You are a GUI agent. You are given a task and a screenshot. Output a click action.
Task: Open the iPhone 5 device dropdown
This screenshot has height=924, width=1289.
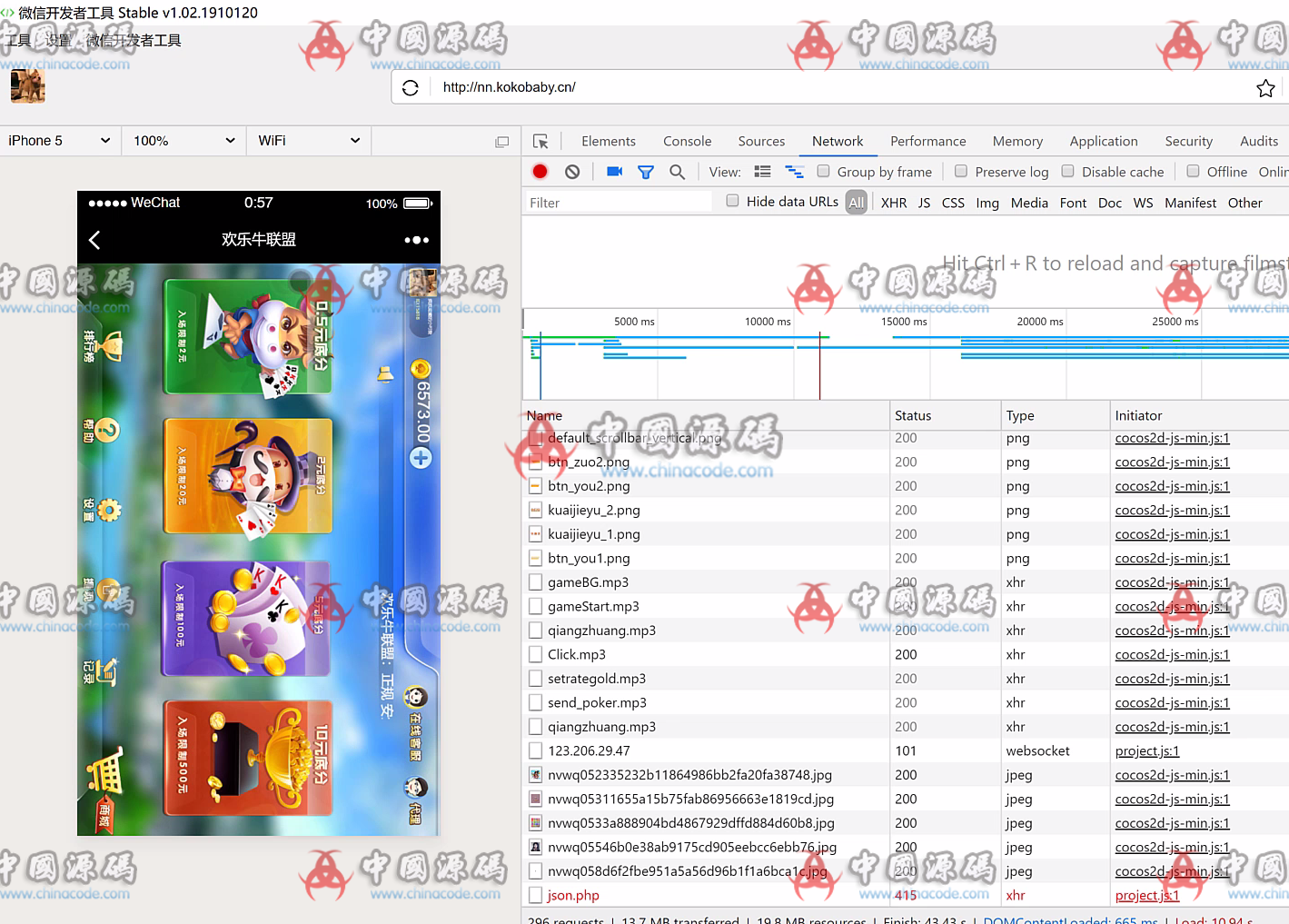[x=60, y=141]
